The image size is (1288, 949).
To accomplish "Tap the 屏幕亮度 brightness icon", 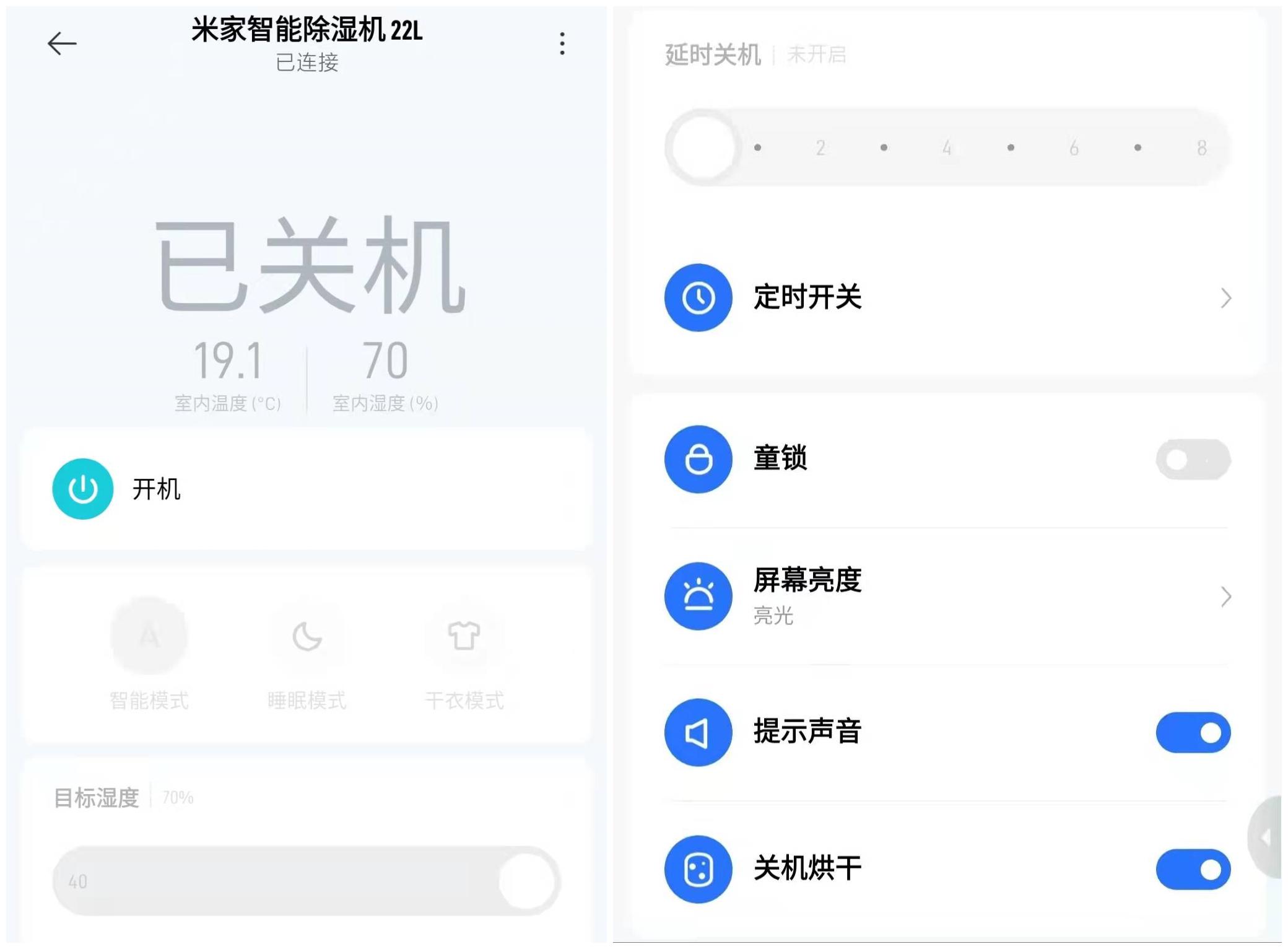I will coord(698,596).
